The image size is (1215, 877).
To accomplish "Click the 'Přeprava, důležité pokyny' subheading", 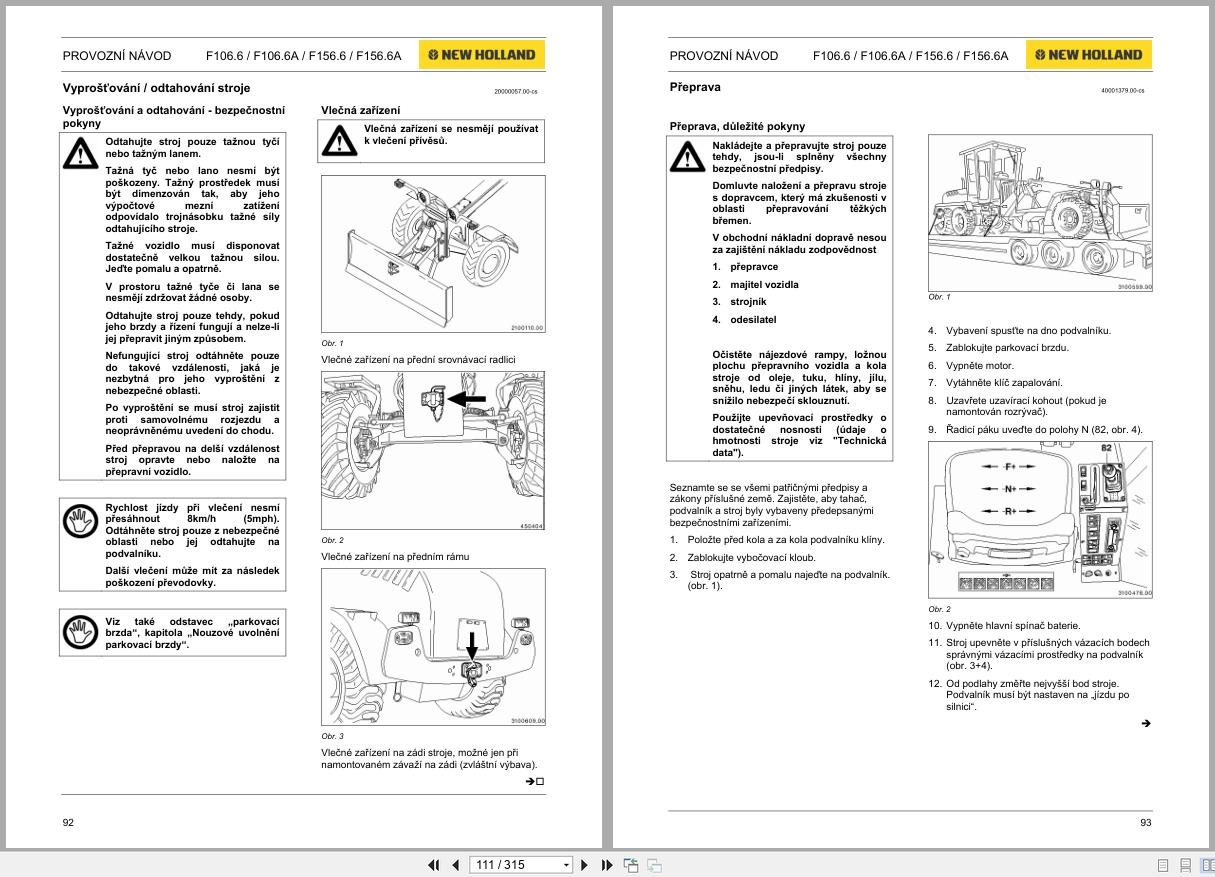I will click(x=737, y=127).
